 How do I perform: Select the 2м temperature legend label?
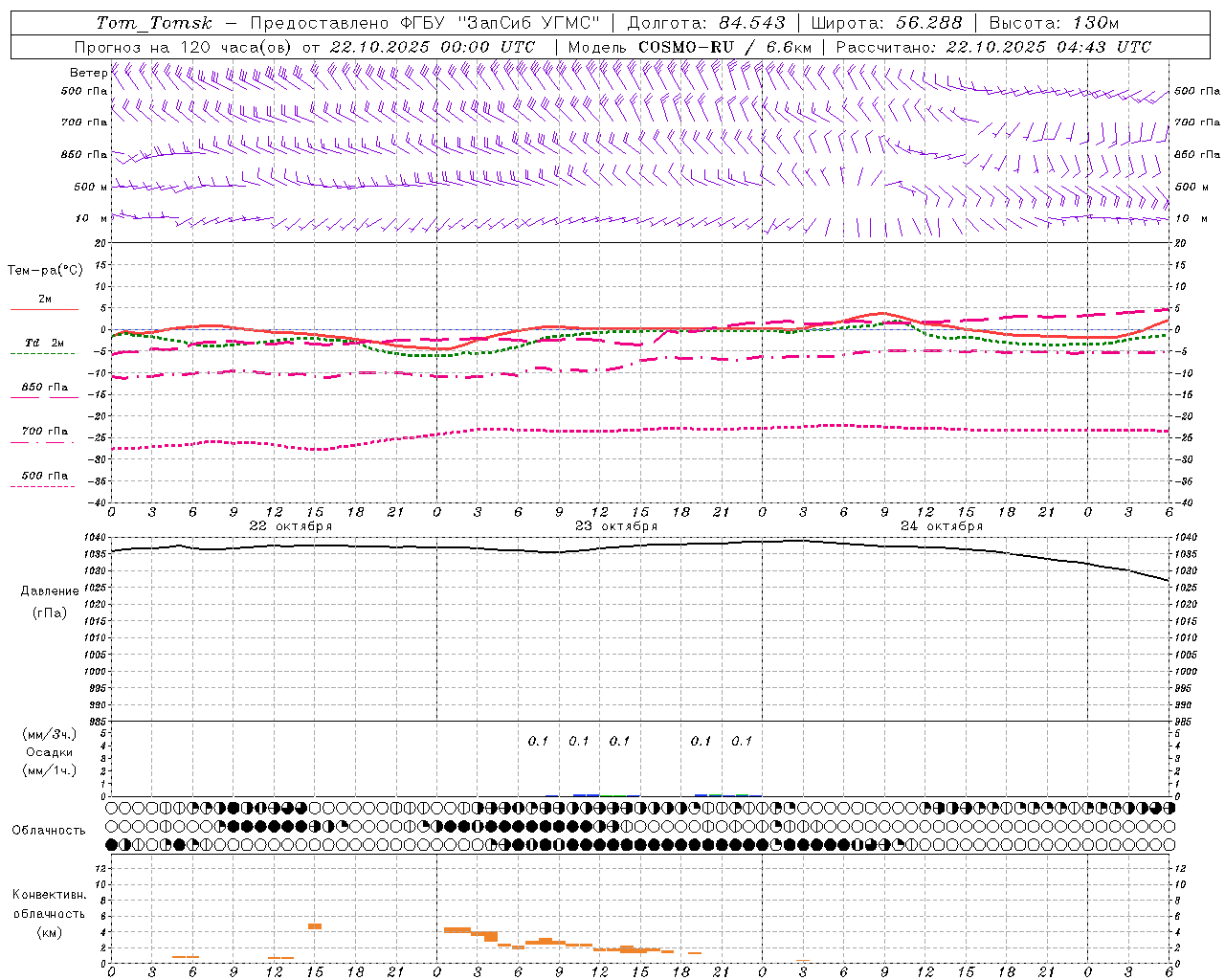coord(45,299)
